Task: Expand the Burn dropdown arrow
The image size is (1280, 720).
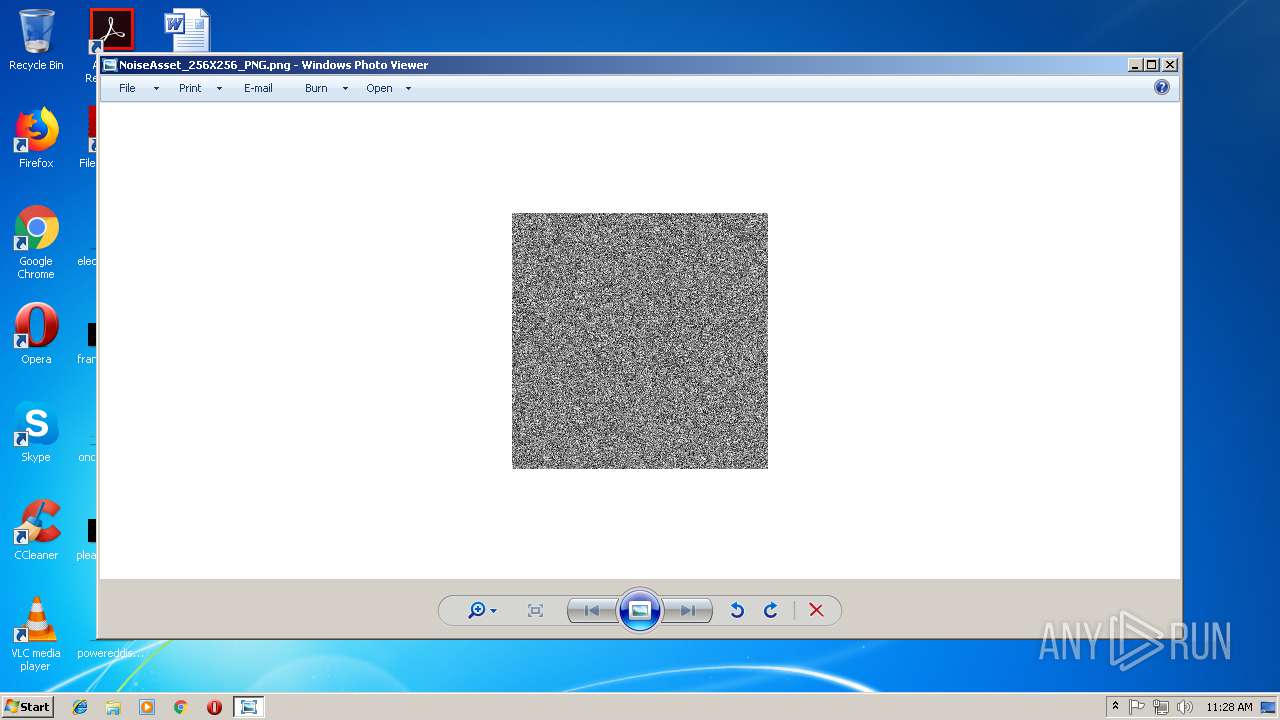Action: (345, 88)
